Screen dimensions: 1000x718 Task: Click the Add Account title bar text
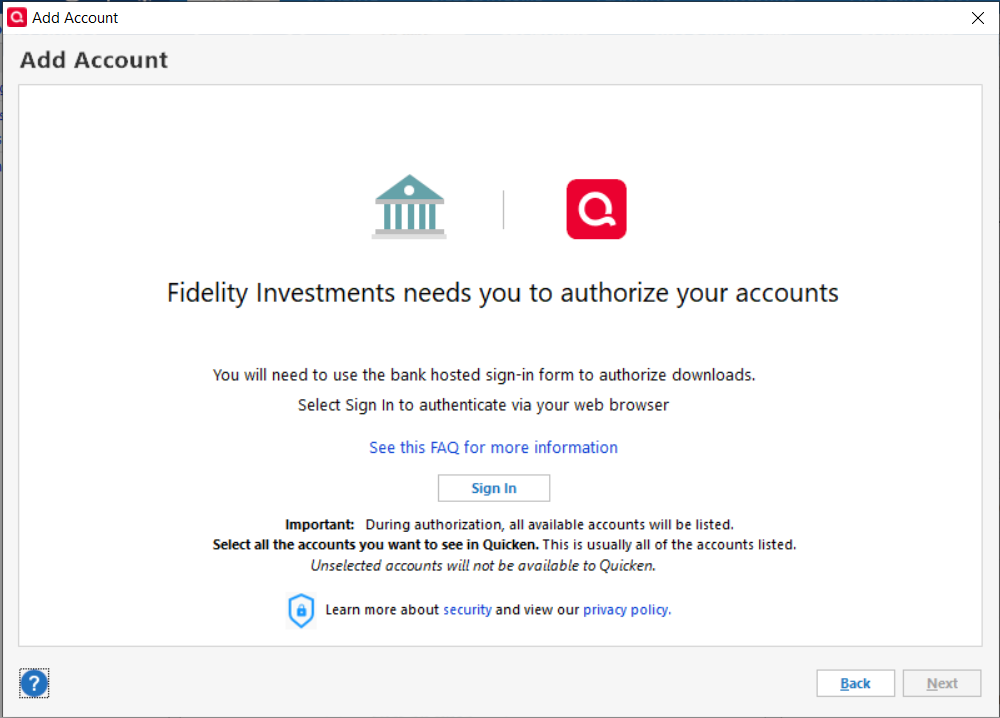pos(75,18)
